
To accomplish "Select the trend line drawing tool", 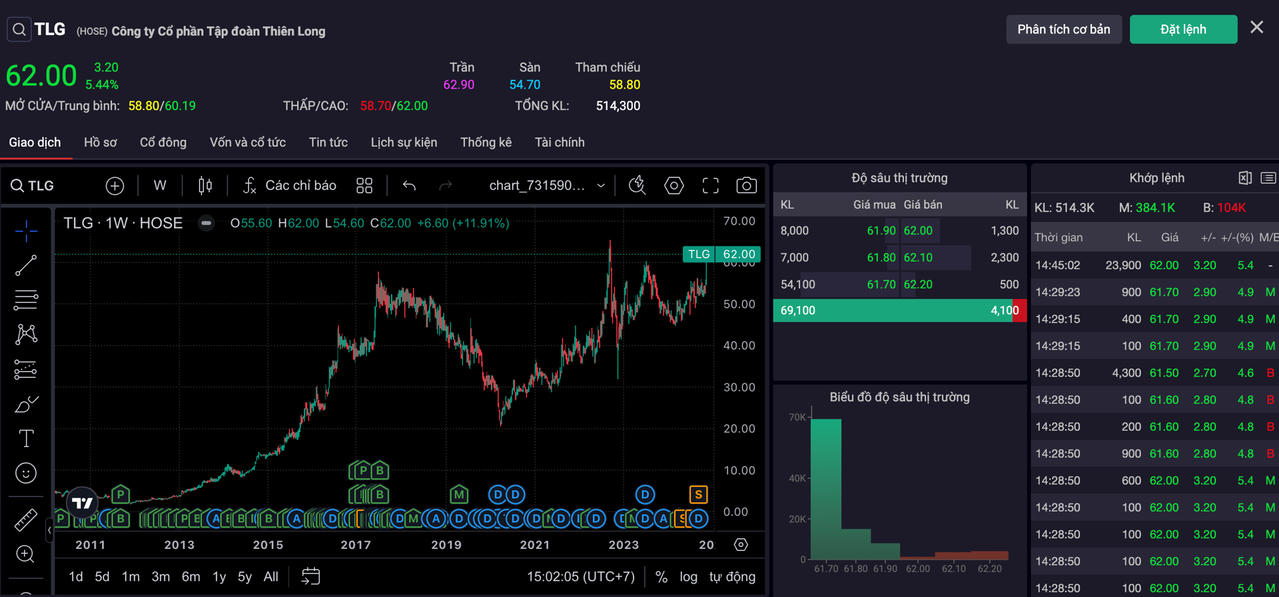I will pos(26,265).
